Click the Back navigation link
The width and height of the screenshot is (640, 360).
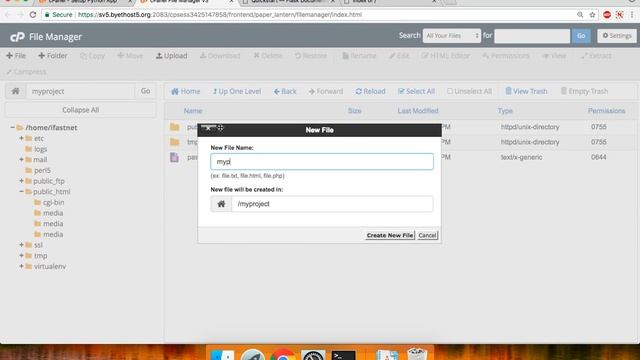(x=285, y=91)
